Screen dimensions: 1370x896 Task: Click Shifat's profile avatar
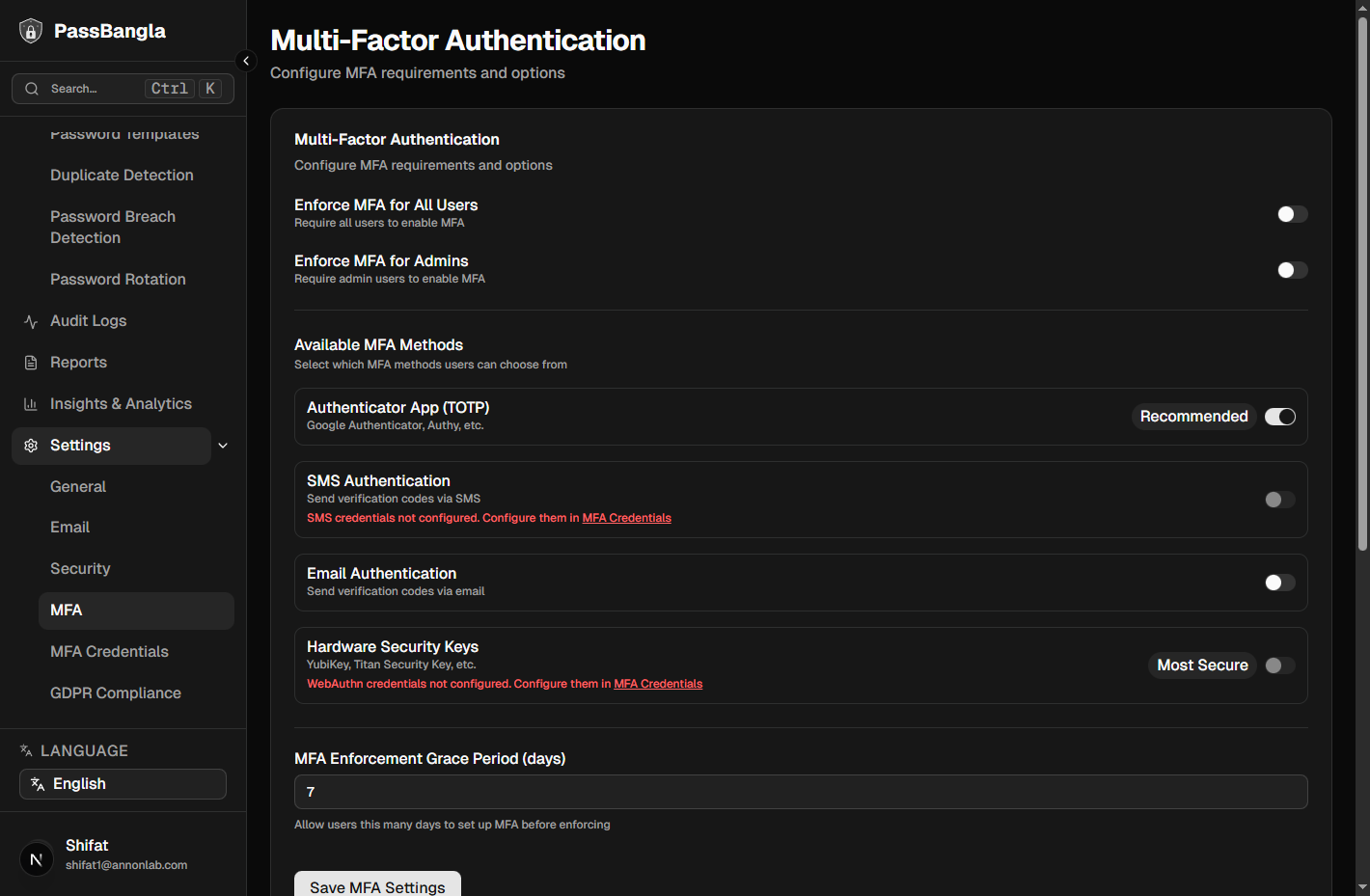pyautogui.click(x=36, y=858)
